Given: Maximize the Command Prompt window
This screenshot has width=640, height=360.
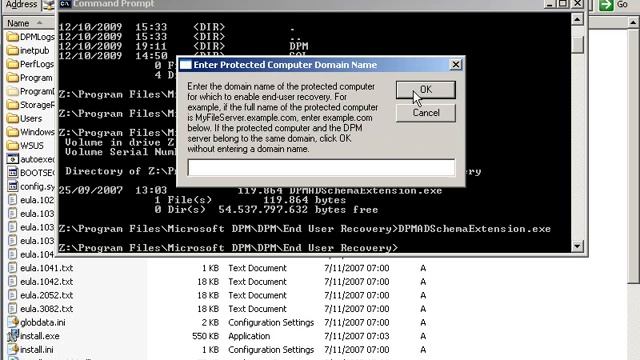Looking at the screenshot, I should tap(563, 4).
